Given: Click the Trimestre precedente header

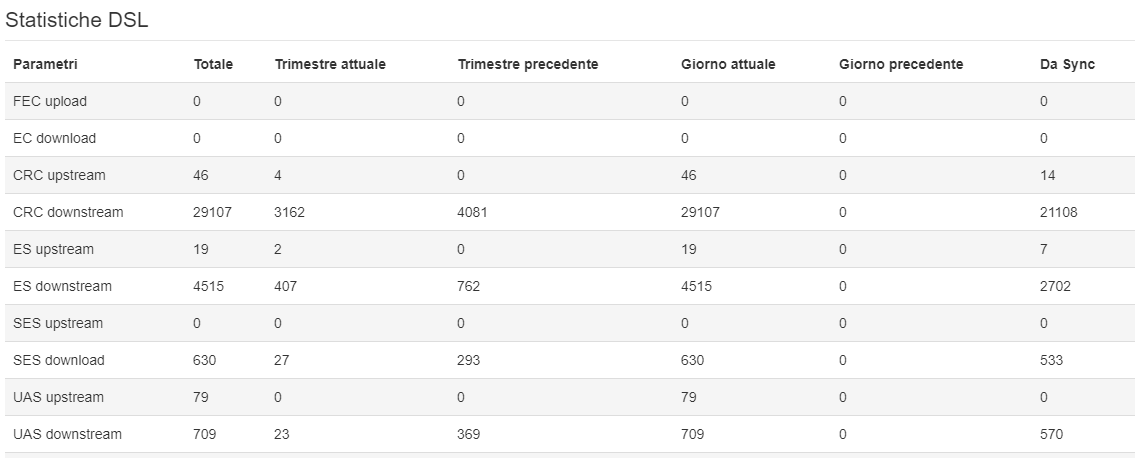Looking at the screenshot, I should (x=528, y=65).
